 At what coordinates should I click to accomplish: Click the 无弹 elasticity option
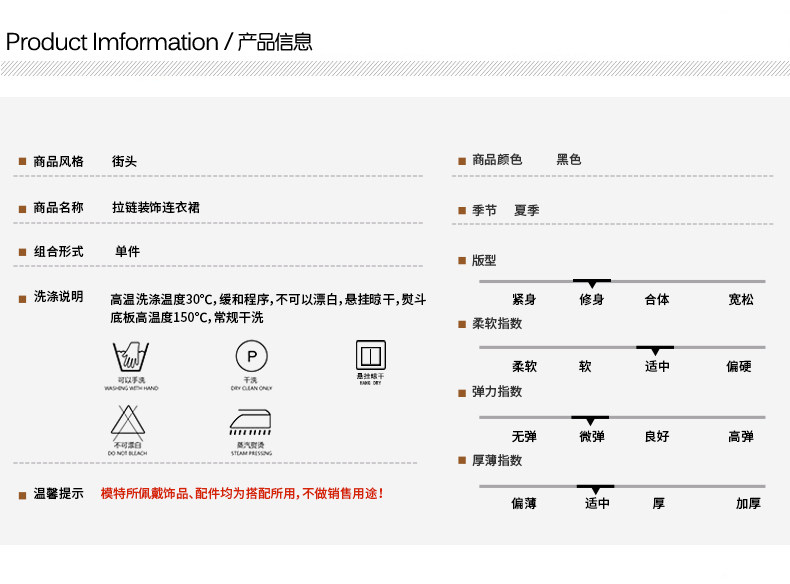tap(524, 436)
